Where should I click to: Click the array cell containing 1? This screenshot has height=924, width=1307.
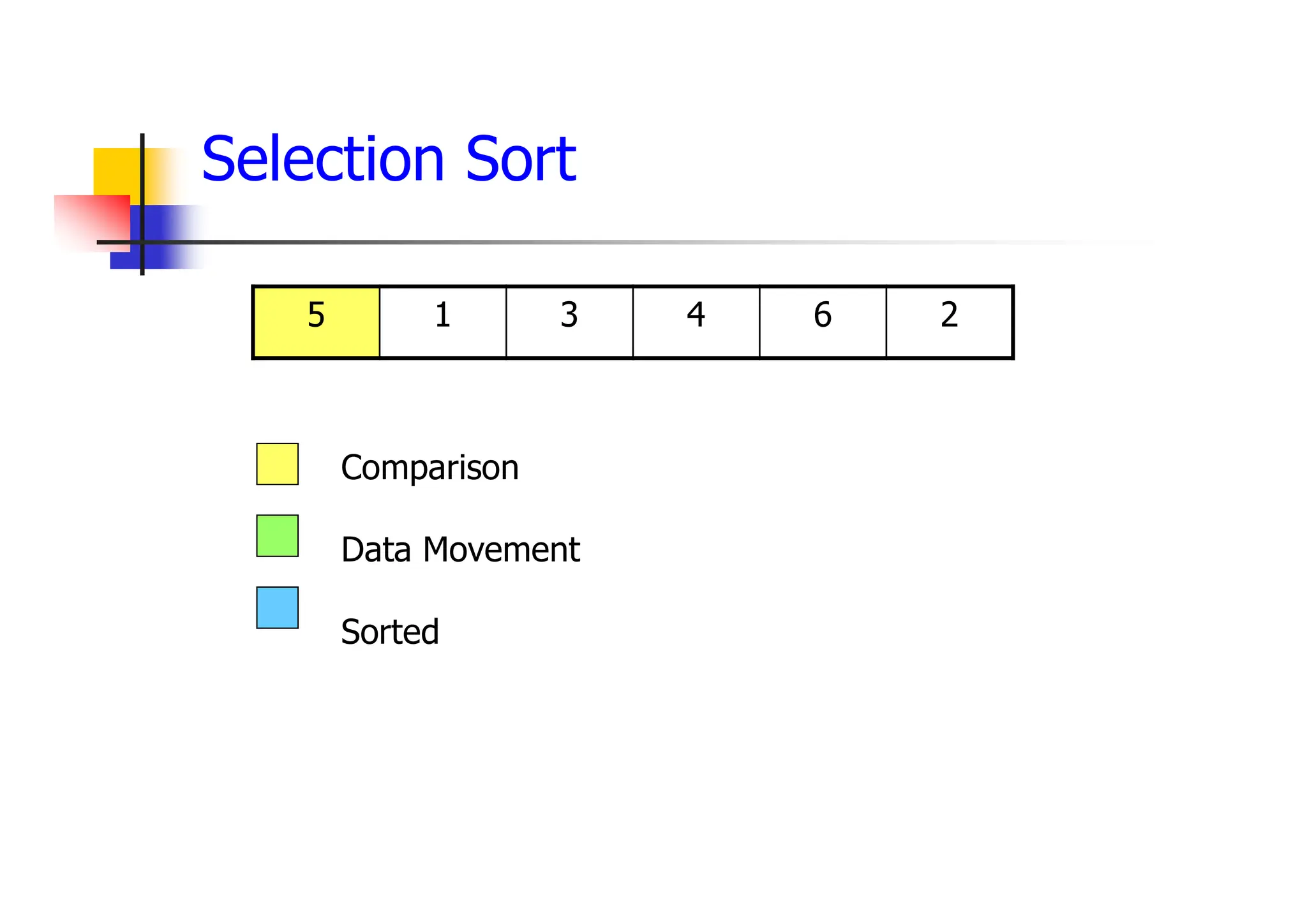click(443, 322)
